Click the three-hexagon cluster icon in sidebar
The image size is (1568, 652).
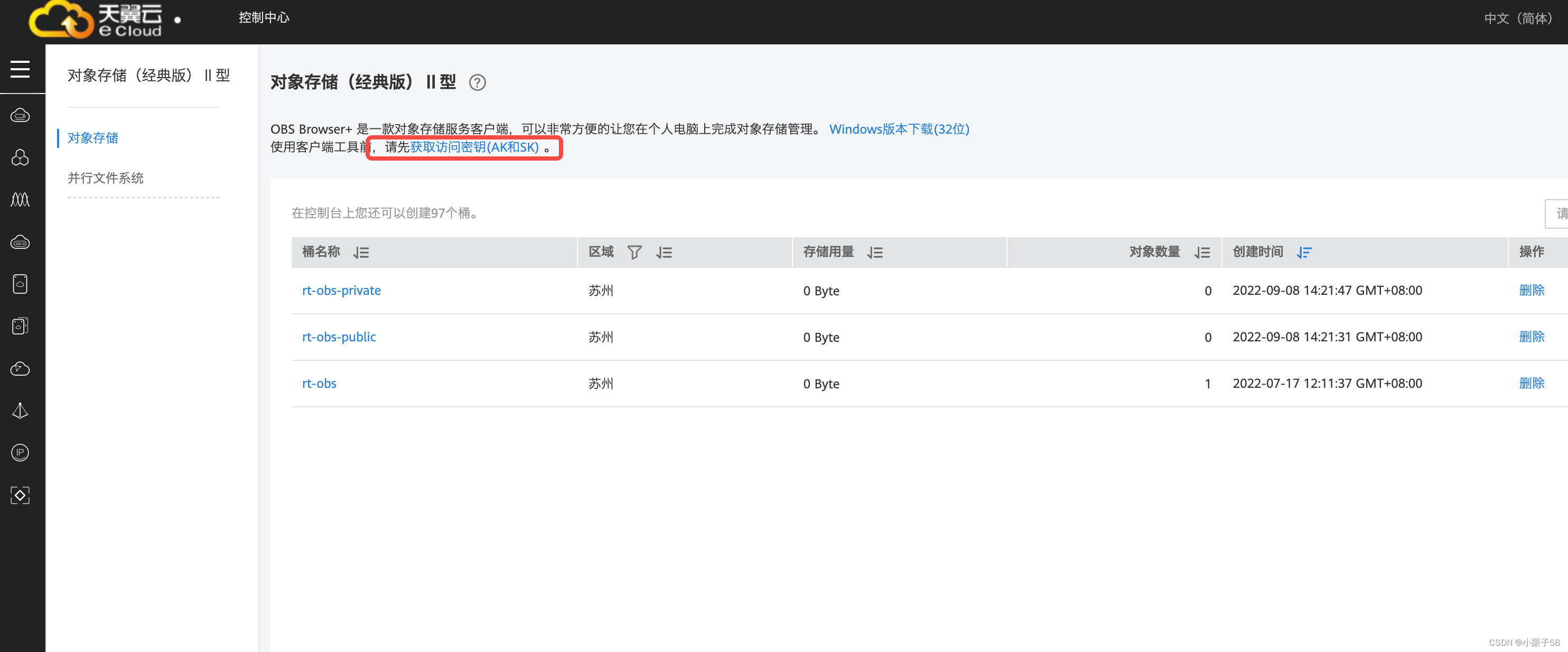coord(20,157)
